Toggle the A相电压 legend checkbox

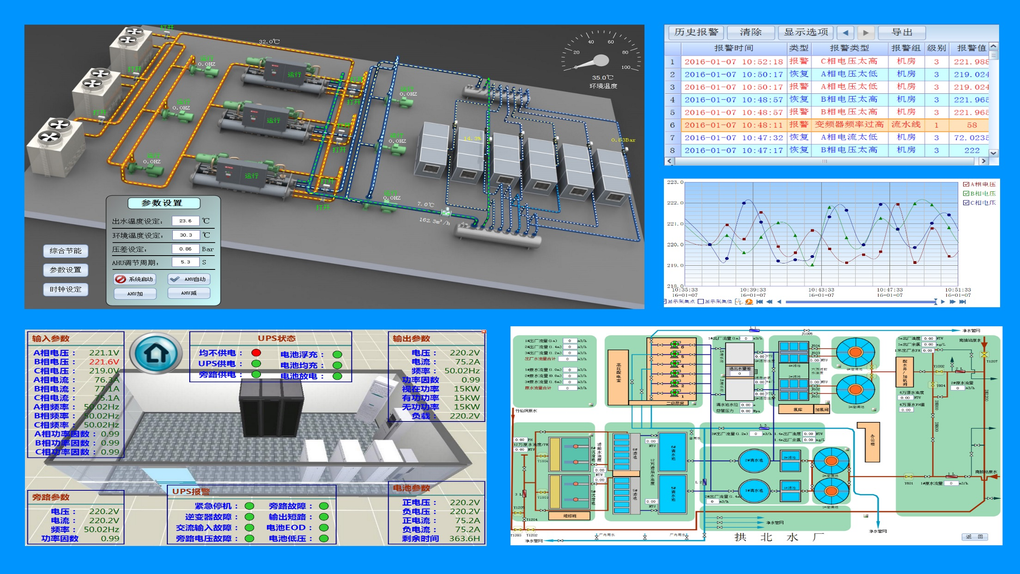(966, 184)
